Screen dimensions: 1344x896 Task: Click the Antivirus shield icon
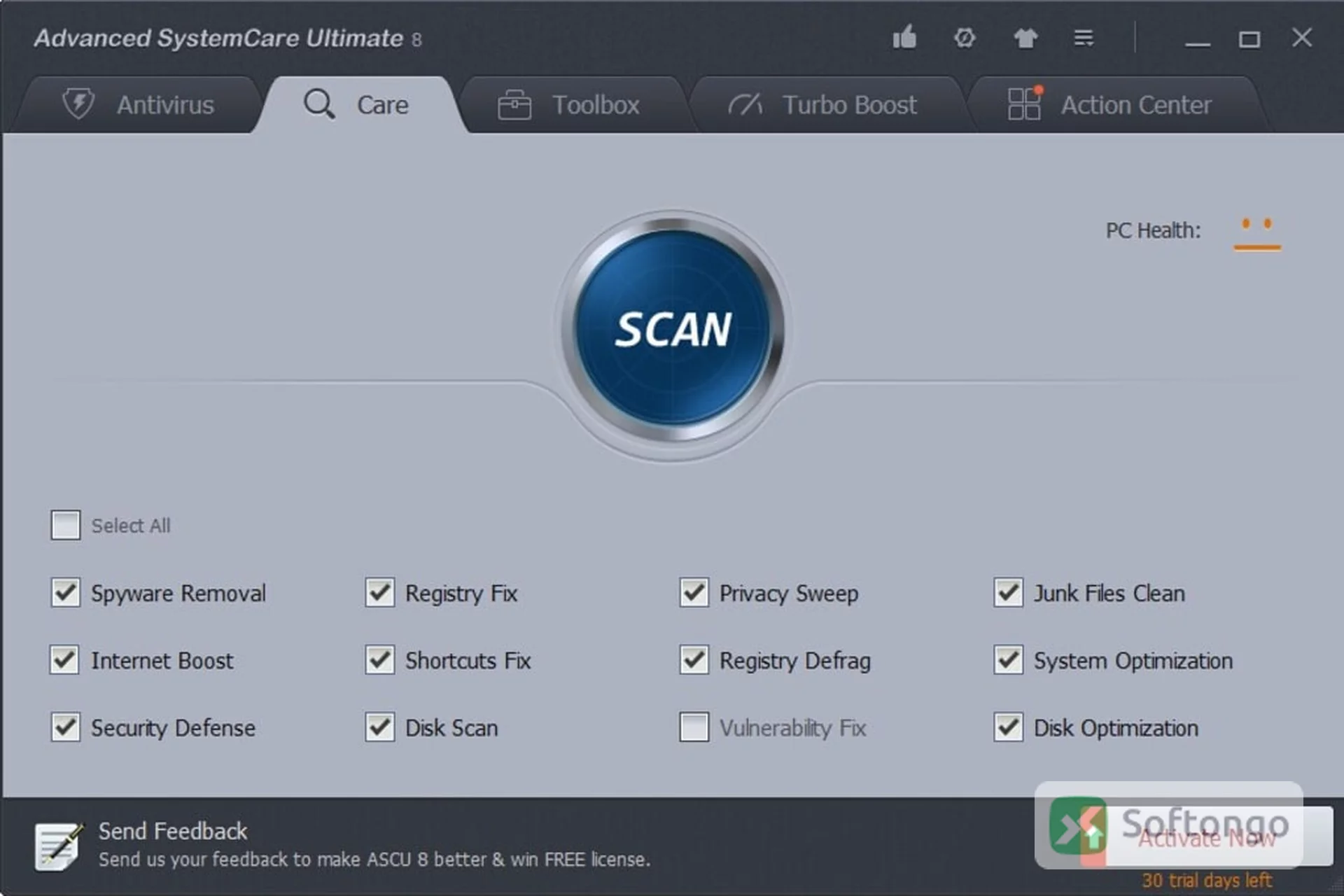pos(78,104)
